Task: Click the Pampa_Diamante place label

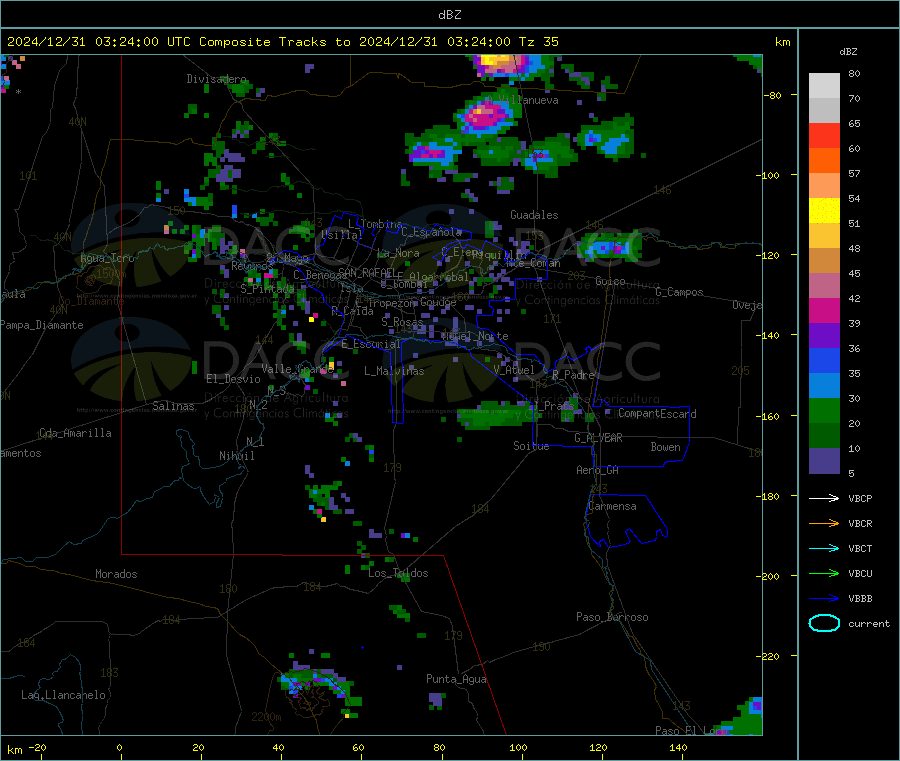Action: (42, 325)
